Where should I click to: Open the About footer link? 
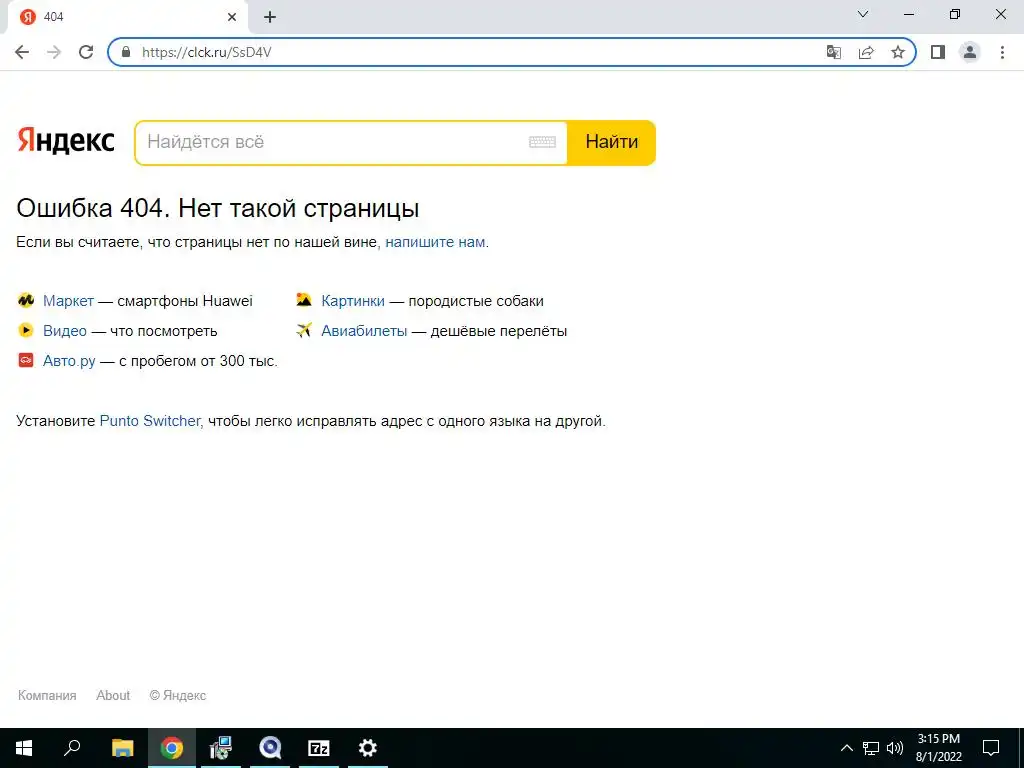click(x=113, y=696)
